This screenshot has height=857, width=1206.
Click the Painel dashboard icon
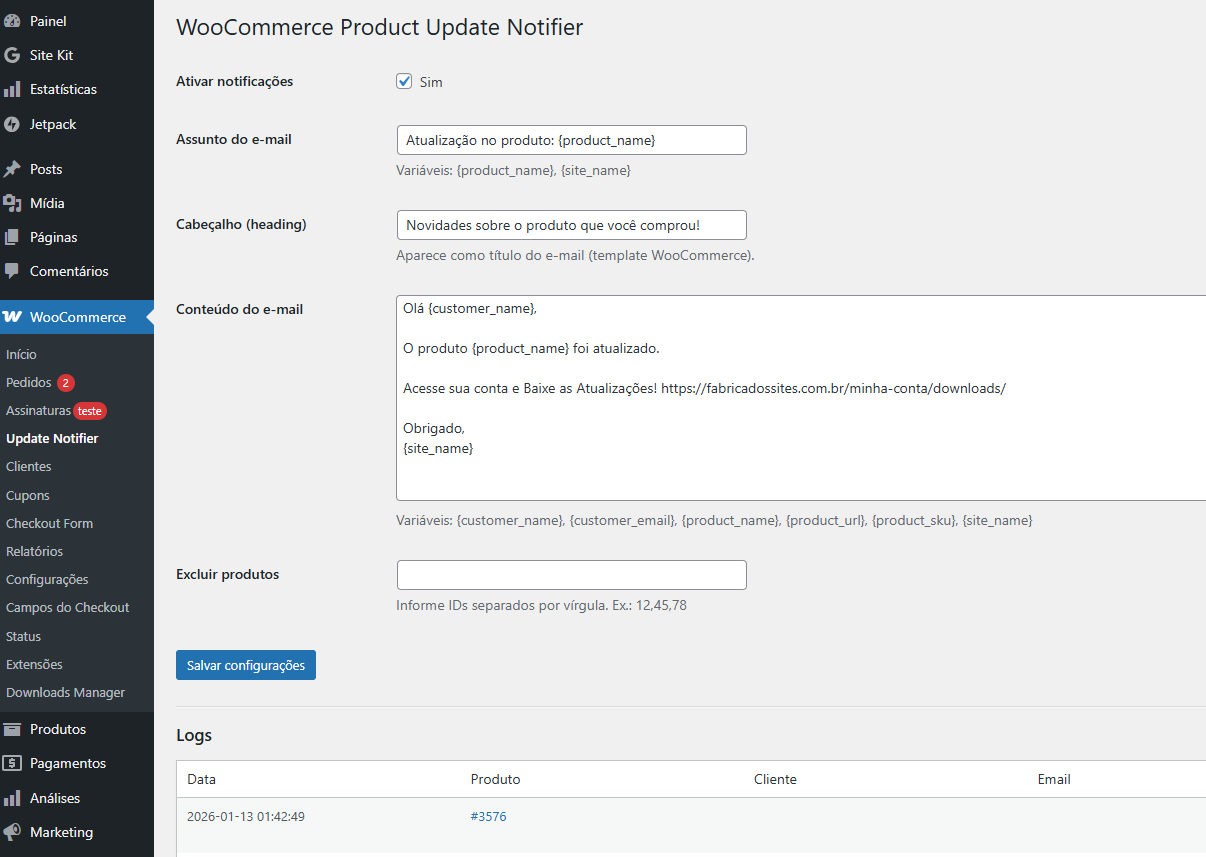point(12,21)
